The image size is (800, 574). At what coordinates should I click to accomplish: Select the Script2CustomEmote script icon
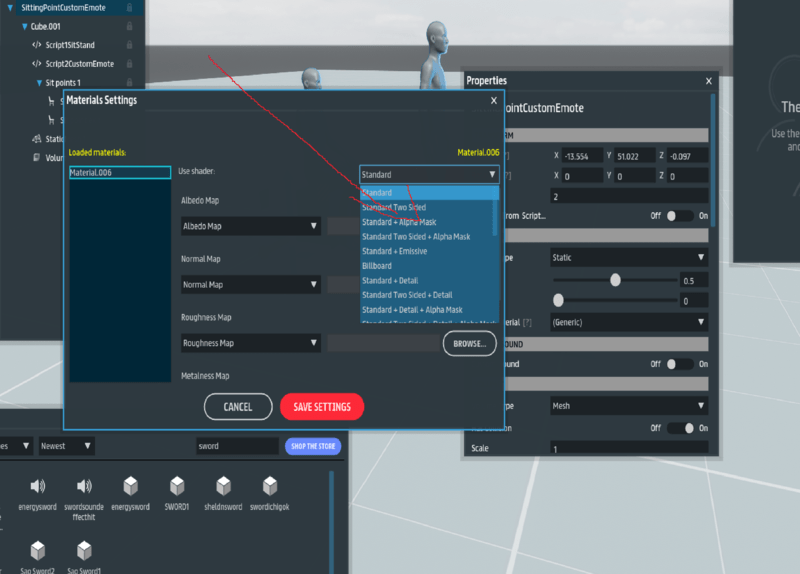click(37, 63)
